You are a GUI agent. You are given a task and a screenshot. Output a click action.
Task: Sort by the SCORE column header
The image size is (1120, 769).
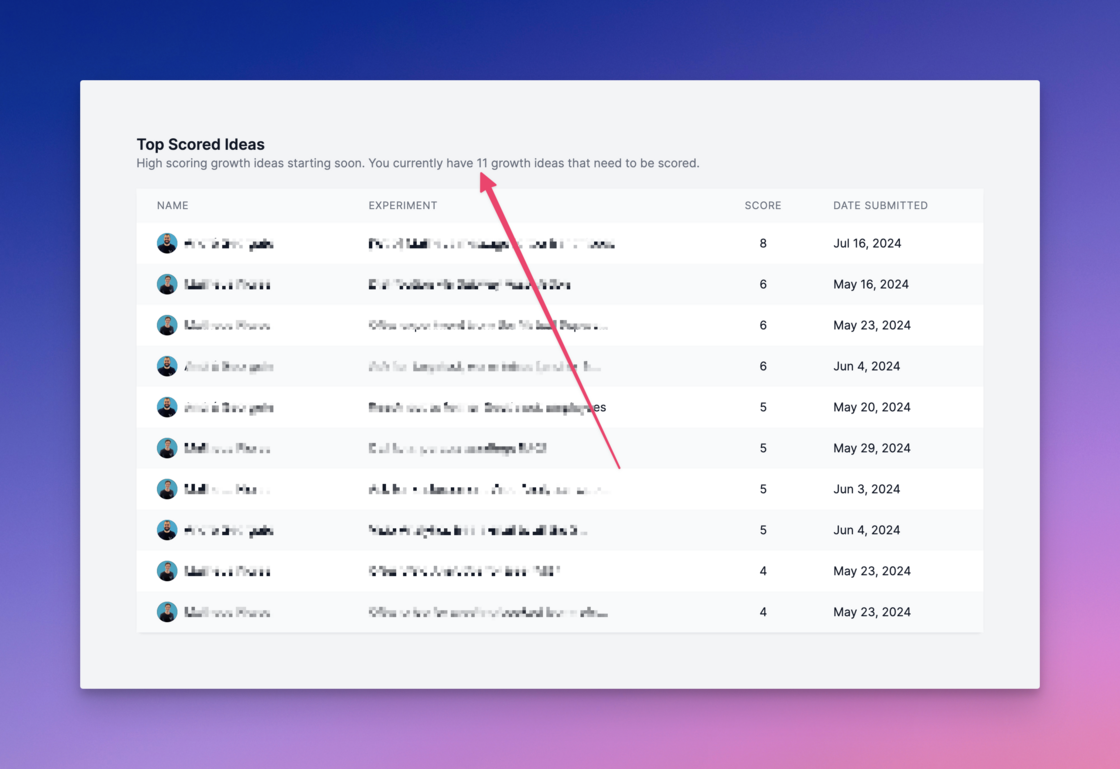point(763,206)
